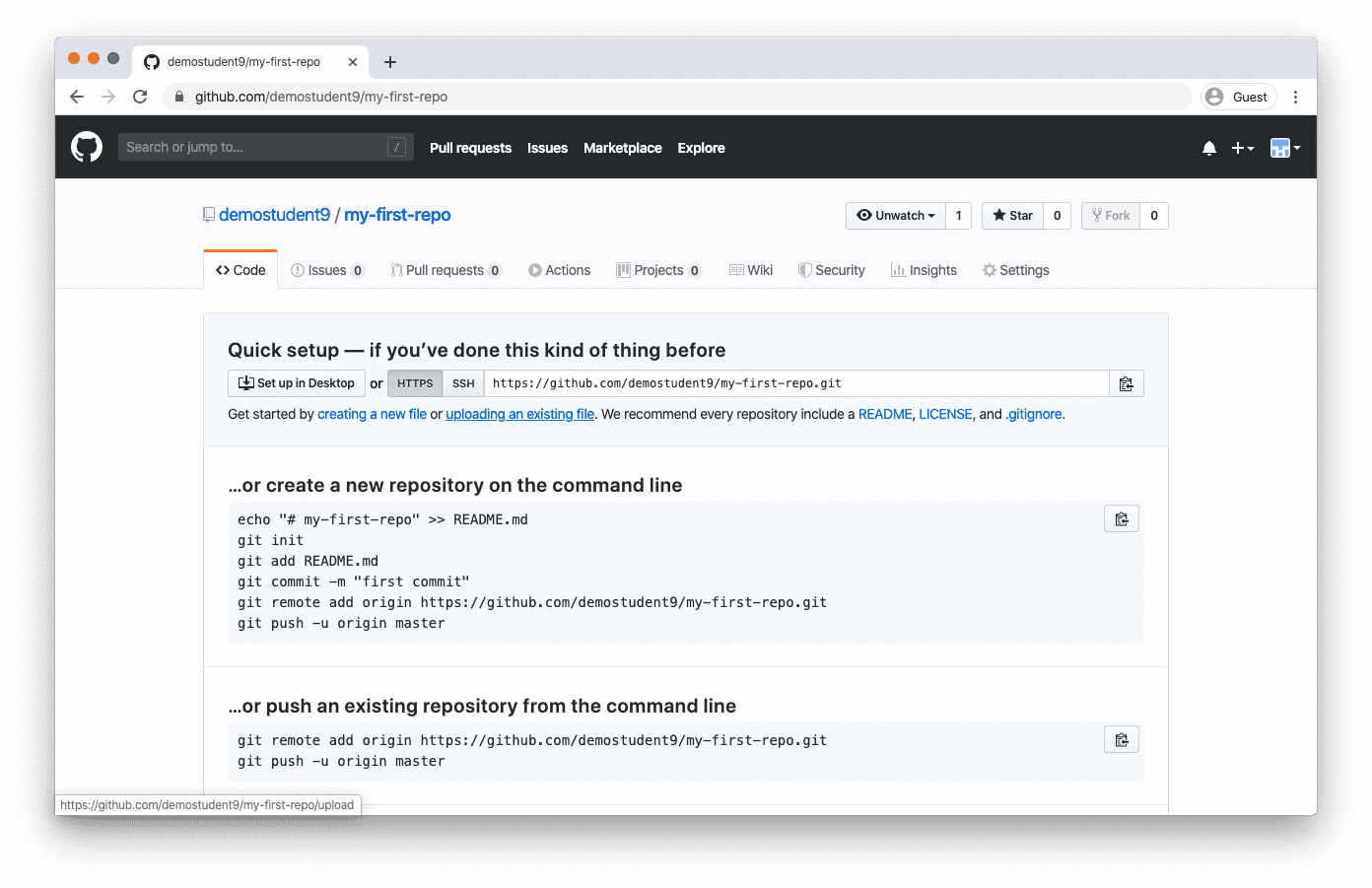This screenshot has height=888, width=1372.
Task: Copy the push existing repository commands
Action: [1122, 739]
